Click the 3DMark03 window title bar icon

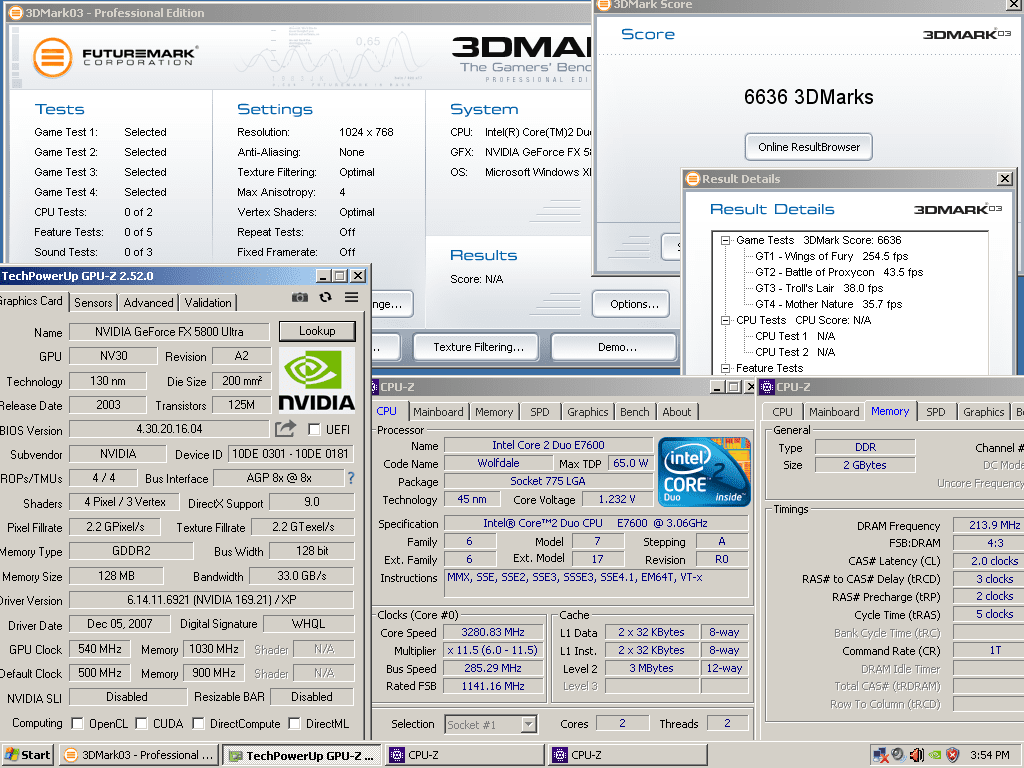tap(15, 12)
